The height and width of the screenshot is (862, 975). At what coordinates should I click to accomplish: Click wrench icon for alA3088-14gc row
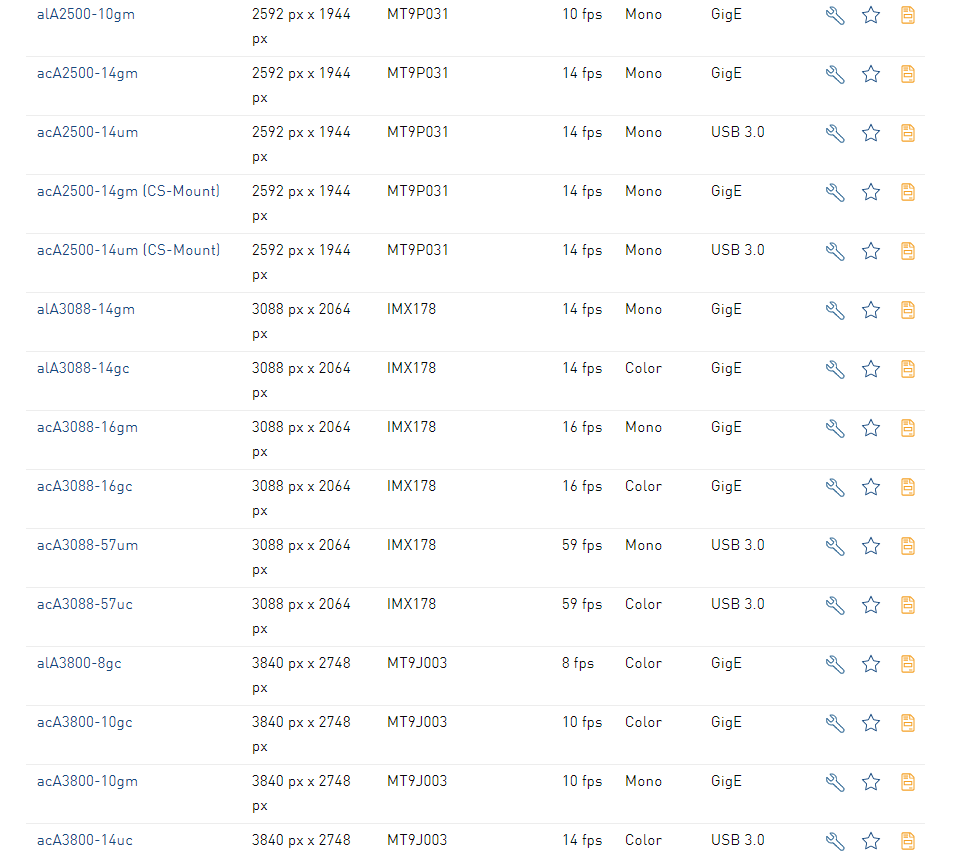click(835, 369)
